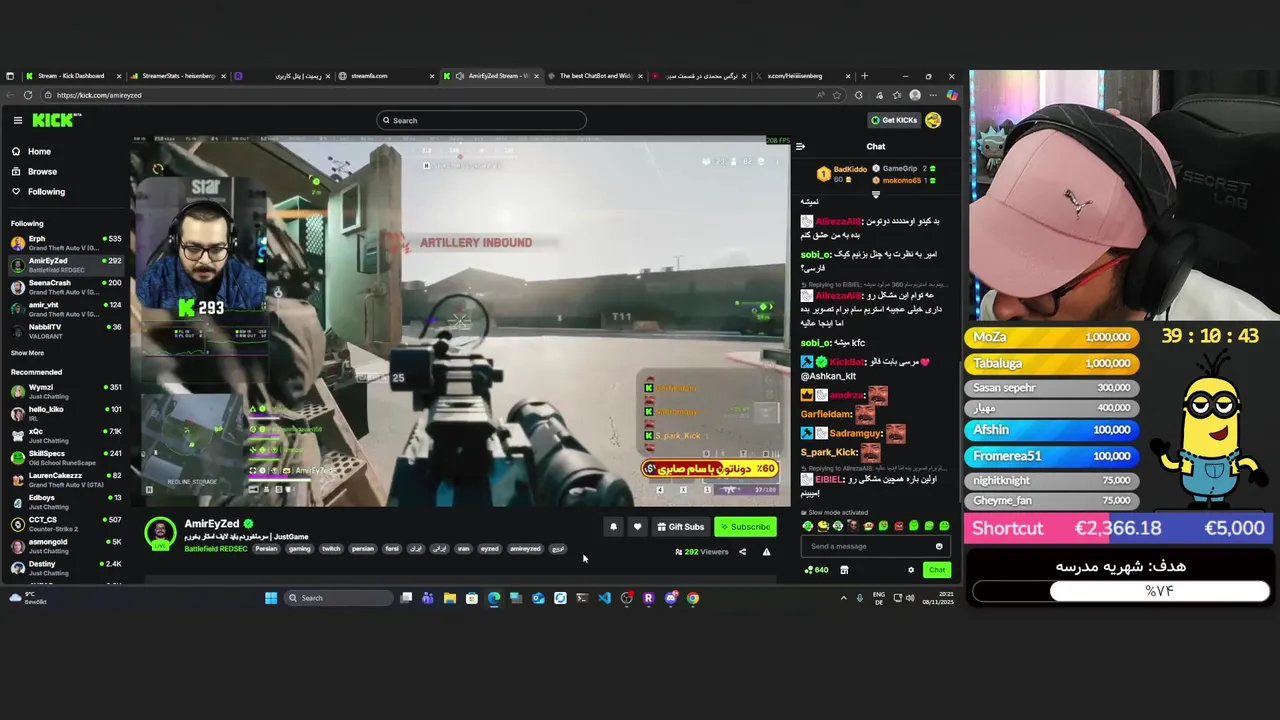Viewport: 1280px width, 720px height.
Task: Open amir_vht channel in sidebar
Action: coord(65,309)
